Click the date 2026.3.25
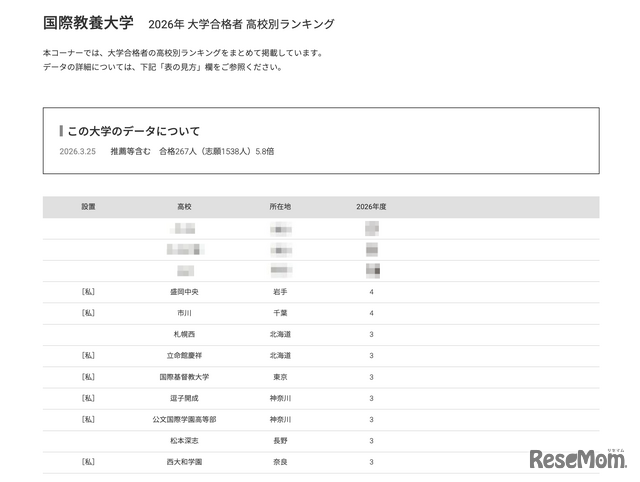The height and width of the screenshot is (482, 640). point(78,151)
